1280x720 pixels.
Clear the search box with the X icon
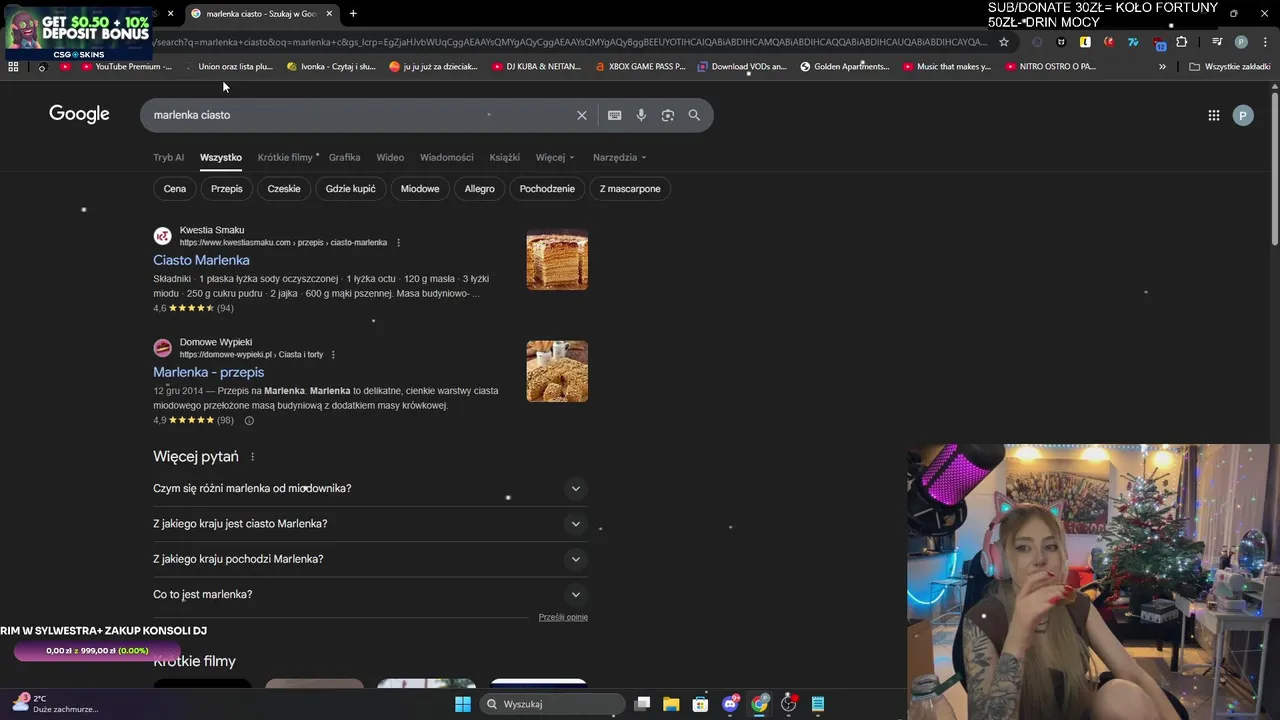[x=581, y=115]
